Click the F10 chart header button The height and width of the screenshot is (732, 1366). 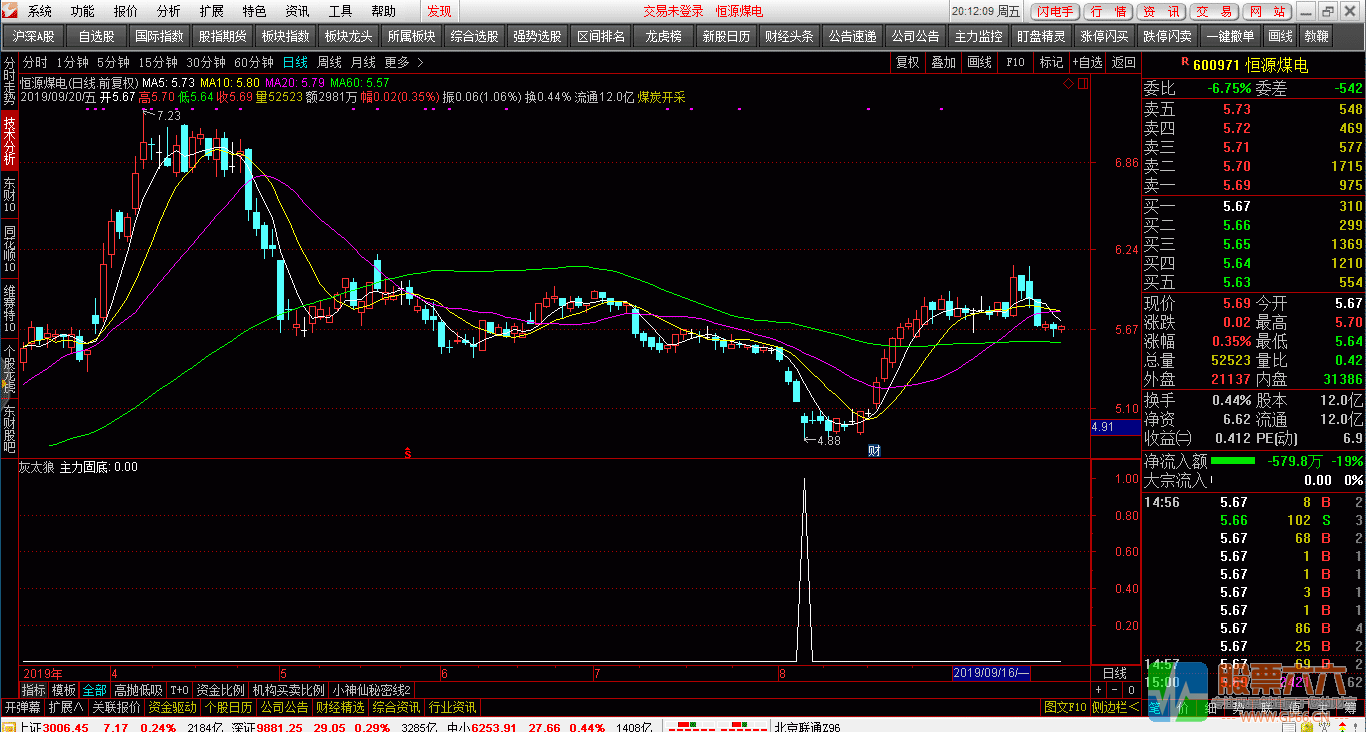[1015, 62]
